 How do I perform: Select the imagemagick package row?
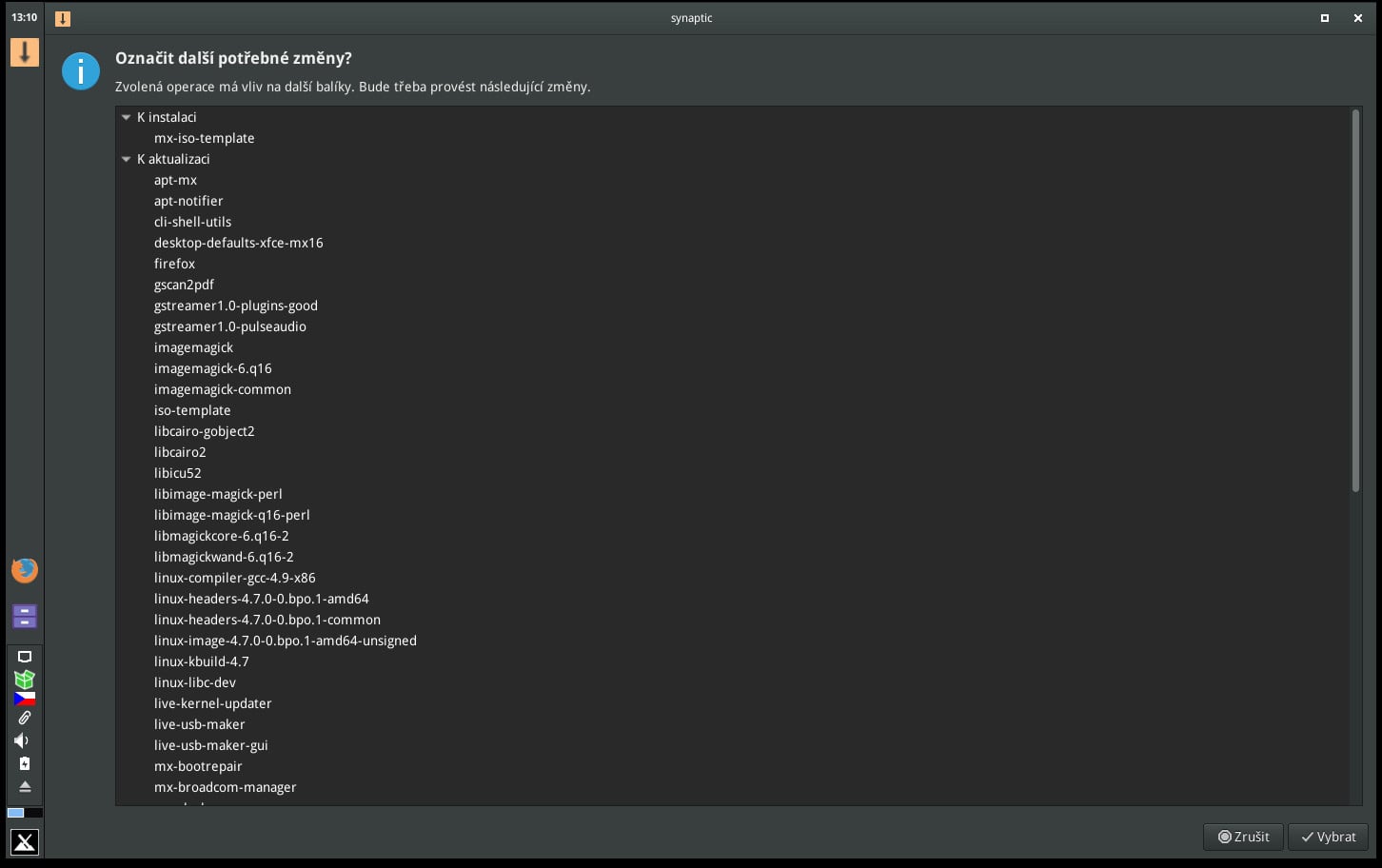[732, 347]
